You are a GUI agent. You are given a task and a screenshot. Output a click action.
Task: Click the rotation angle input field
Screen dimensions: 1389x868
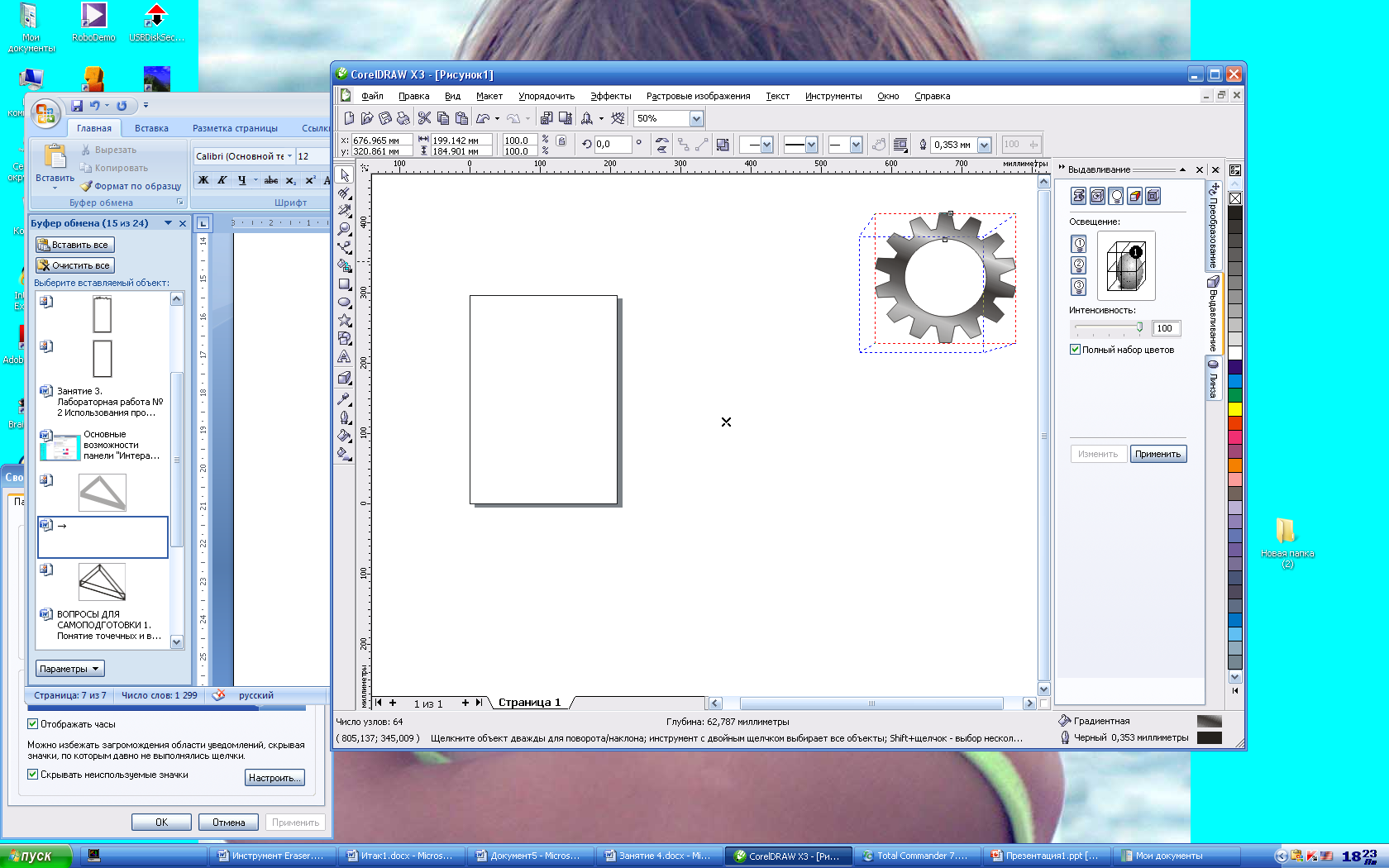click(x=612, y=144)
